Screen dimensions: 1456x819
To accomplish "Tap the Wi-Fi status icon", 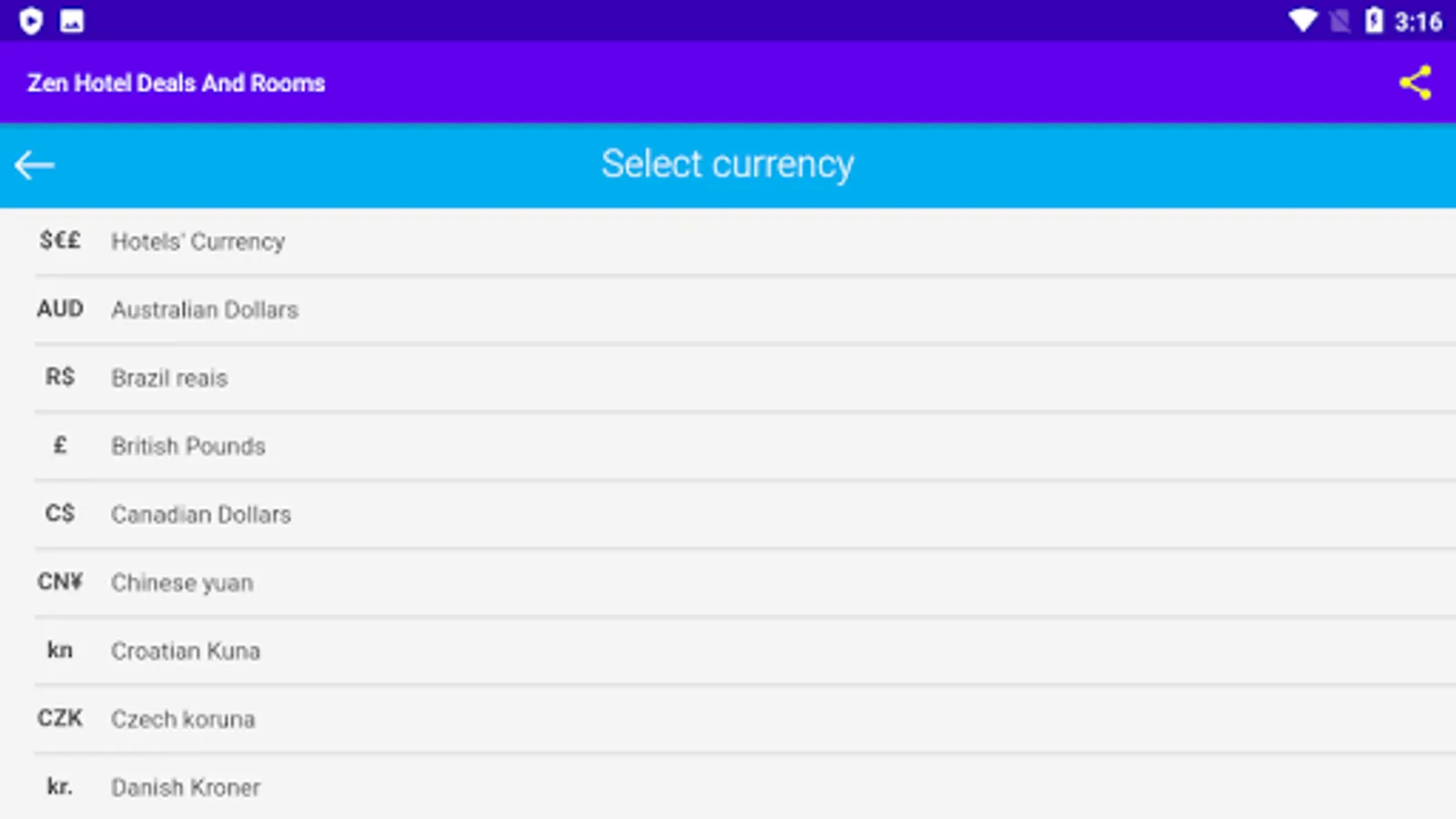I will 1302,20.
